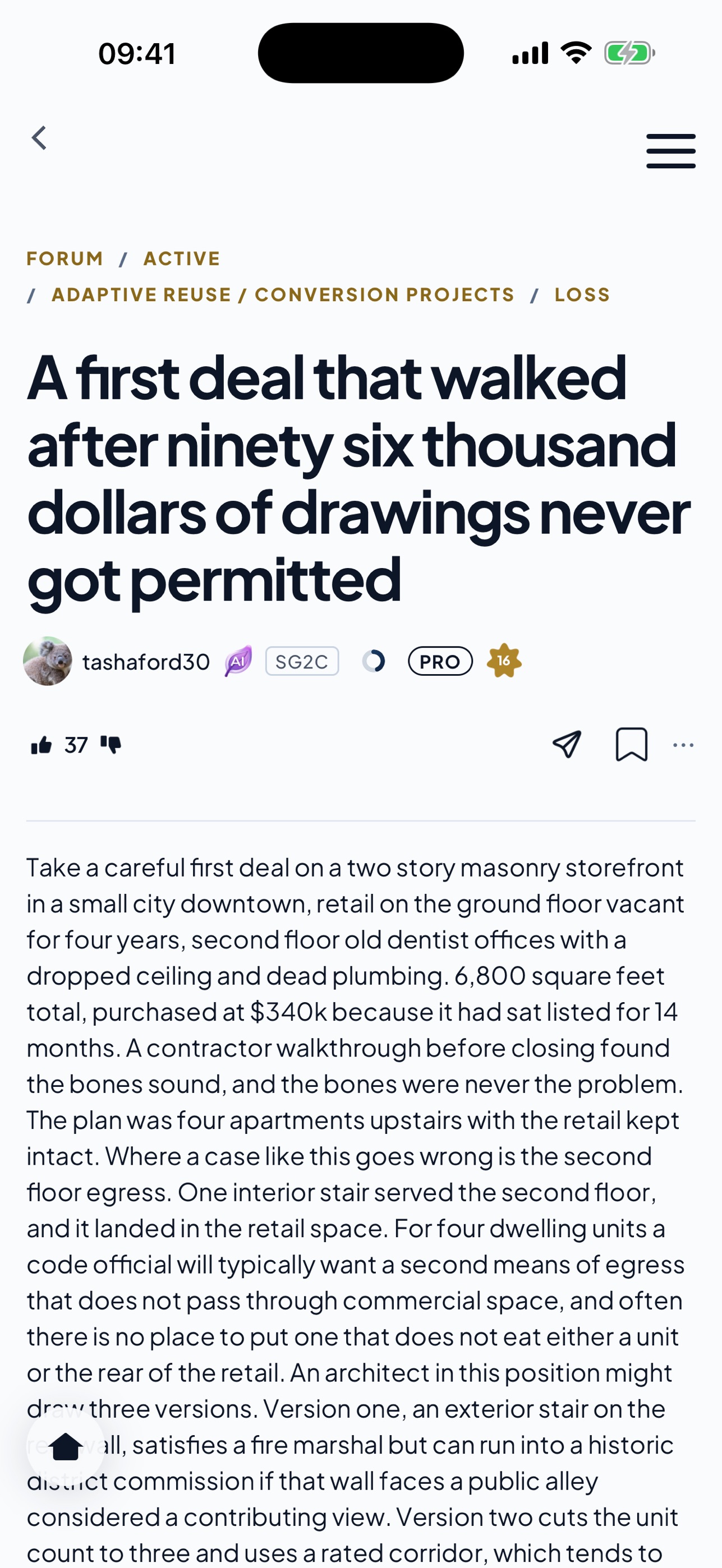This screenshot has width=722, height=1568.
Task: Share the post via paper plane icon
Action: click(567, 744)
